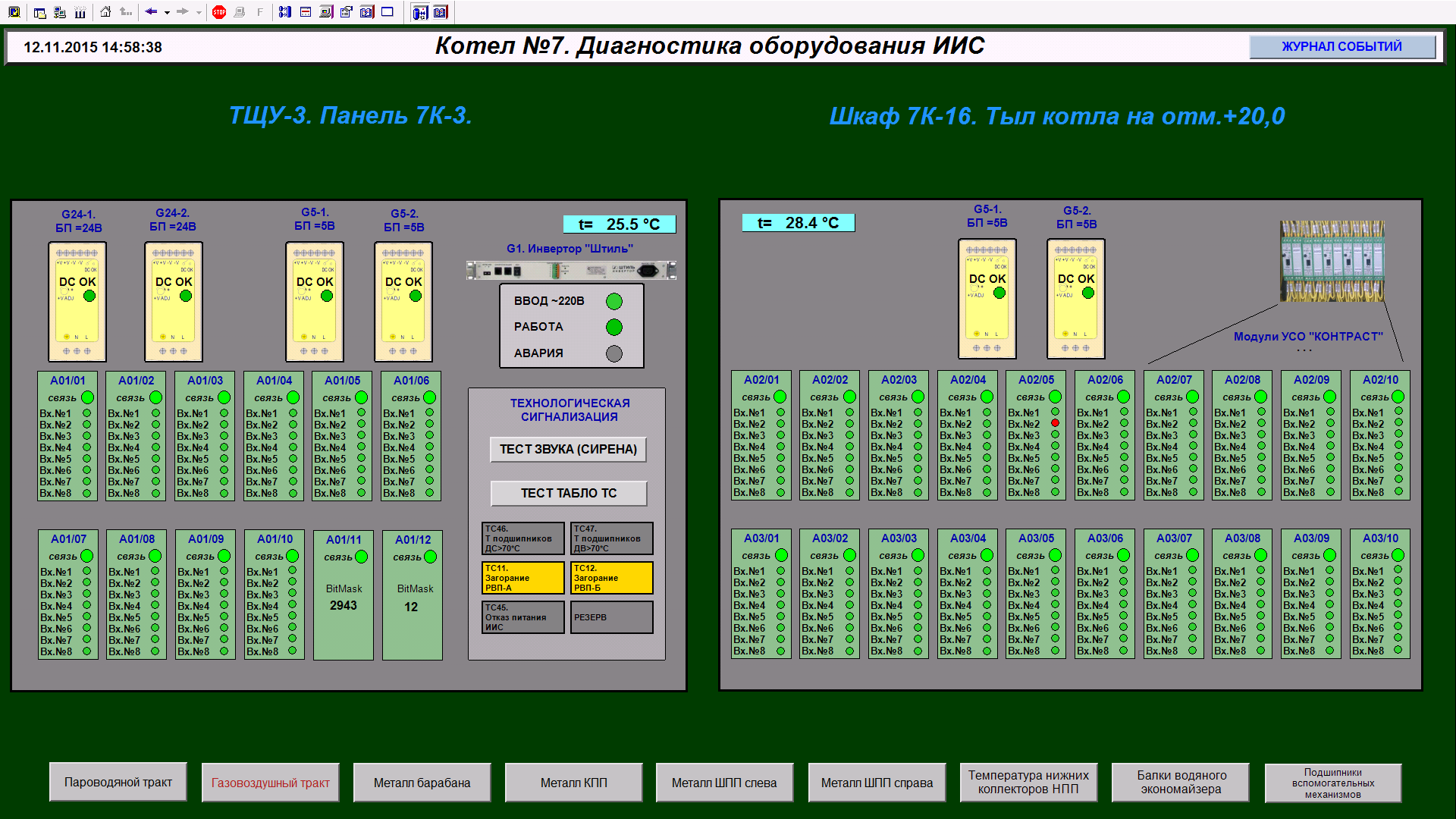Click the TC45 Отказ питания ИИС tile

523,617
